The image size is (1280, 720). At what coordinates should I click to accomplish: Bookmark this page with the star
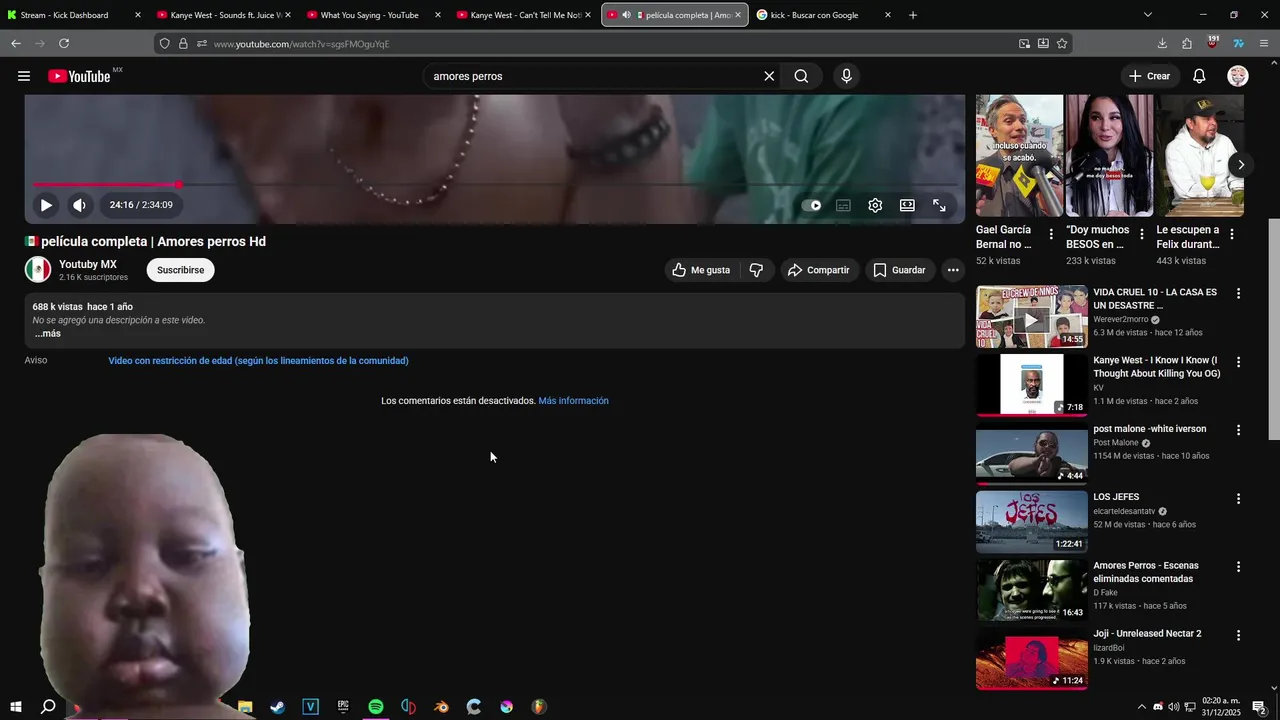(x=1062, y=43)
